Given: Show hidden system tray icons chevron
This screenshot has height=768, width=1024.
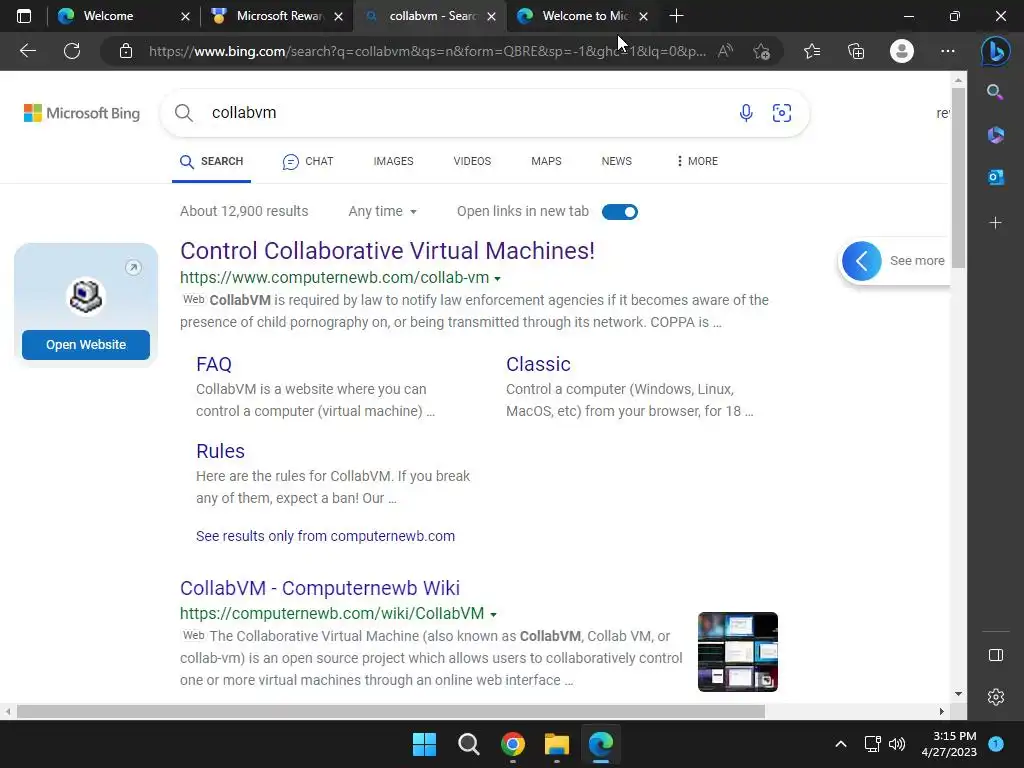Looking at the screenshot, I should point(840,744).
